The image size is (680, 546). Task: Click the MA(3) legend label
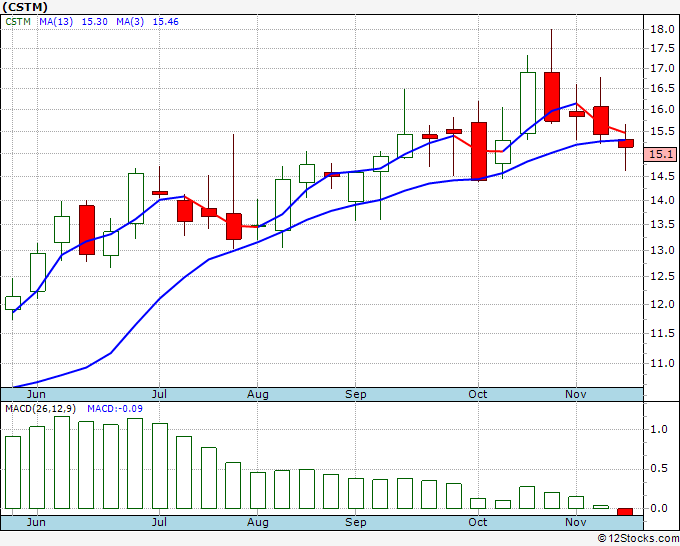130,22
